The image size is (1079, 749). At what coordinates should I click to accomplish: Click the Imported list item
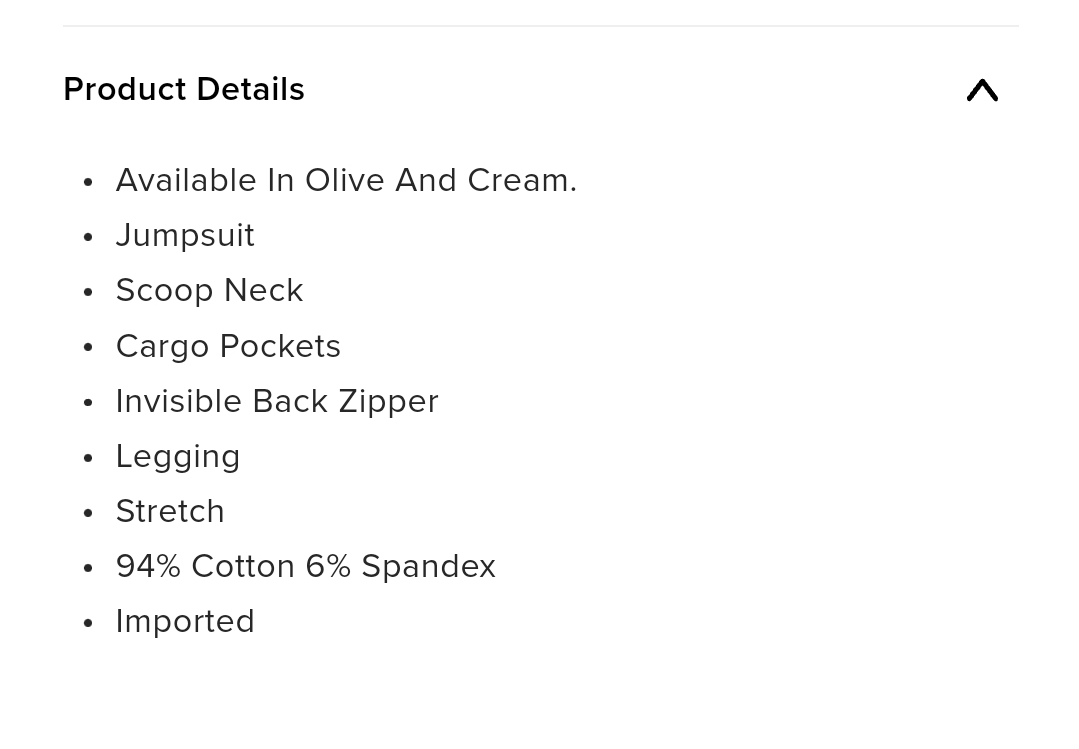click(x=185, y=622)
